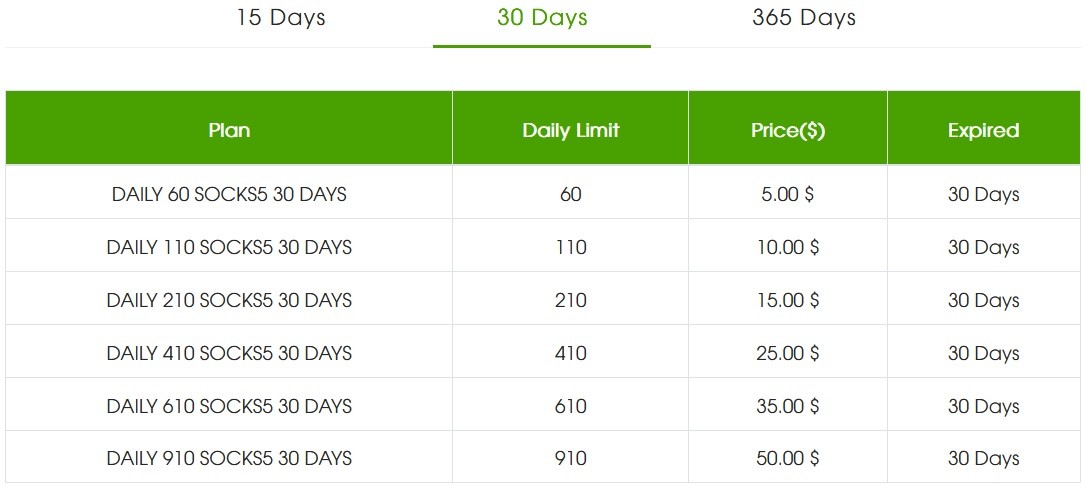Click the 50.00 $ price cell

788,459
